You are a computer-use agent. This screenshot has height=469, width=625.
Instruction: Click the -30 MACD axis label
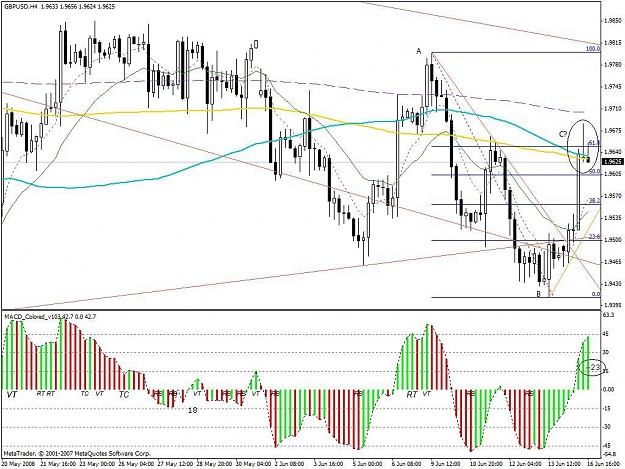point(609,427)
